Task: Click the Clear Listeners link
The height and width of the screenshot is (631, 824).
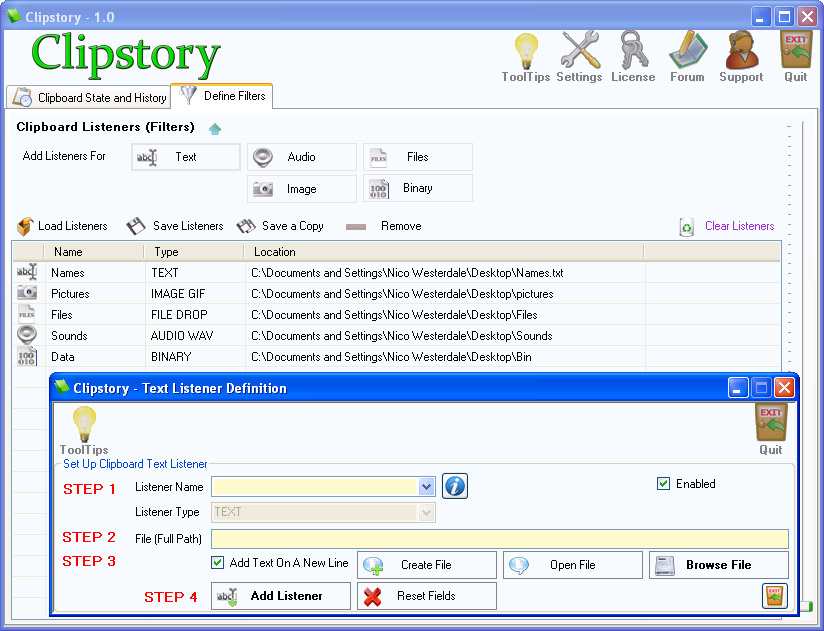Action: coord(739,226)
